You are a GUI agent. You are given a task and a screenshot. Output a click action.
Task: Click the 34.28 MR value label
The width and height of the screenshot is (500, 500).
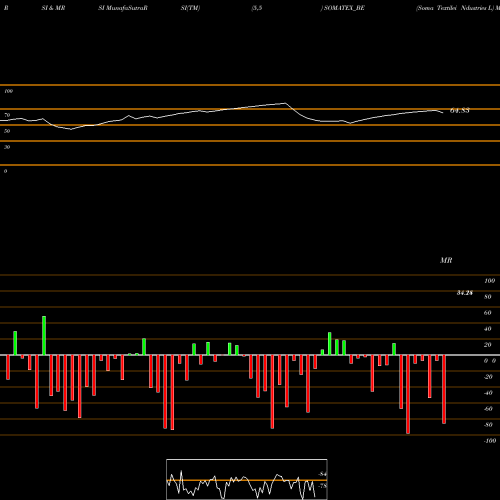click(465, 293)
